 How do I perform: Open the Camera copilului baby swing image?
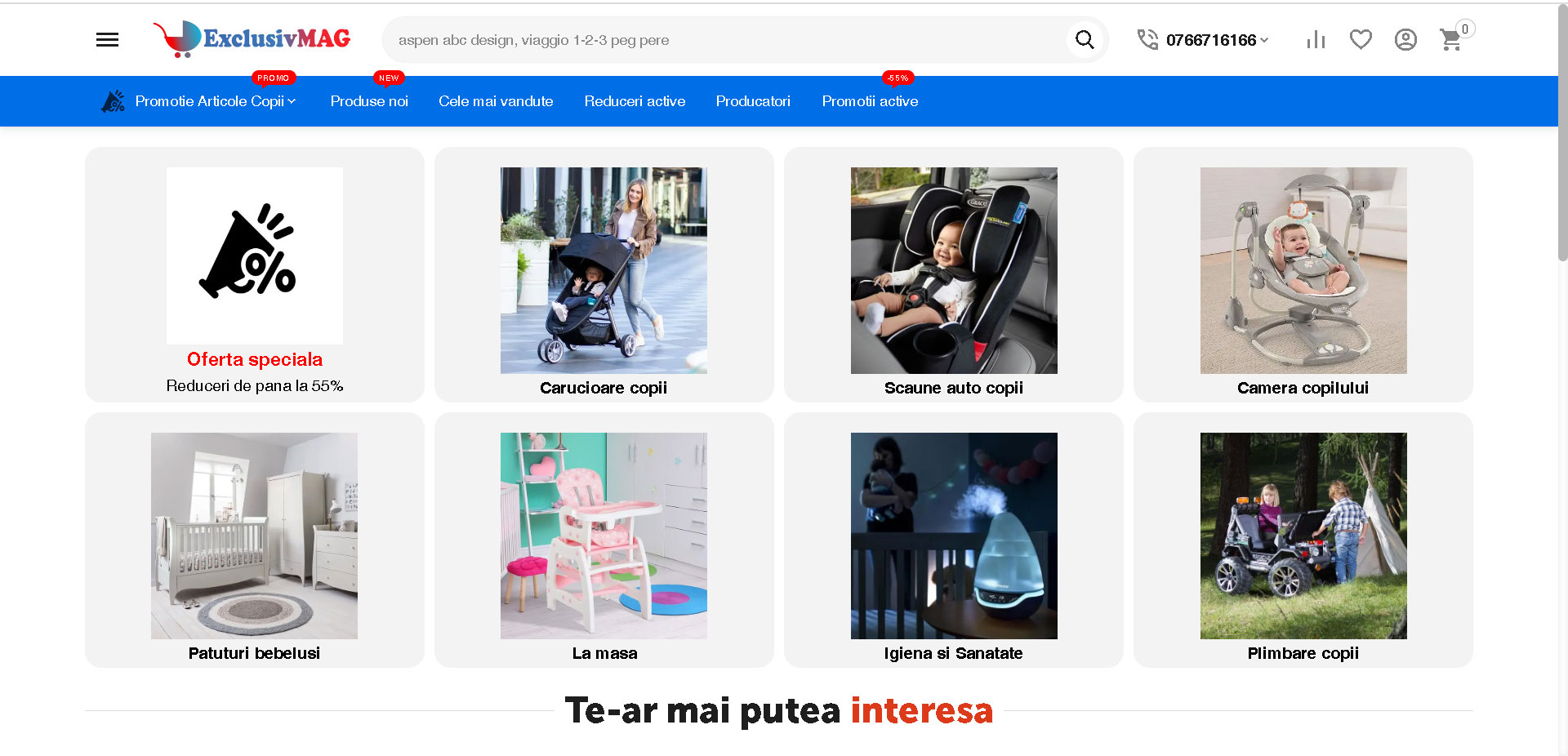[x=1303, y=270]
